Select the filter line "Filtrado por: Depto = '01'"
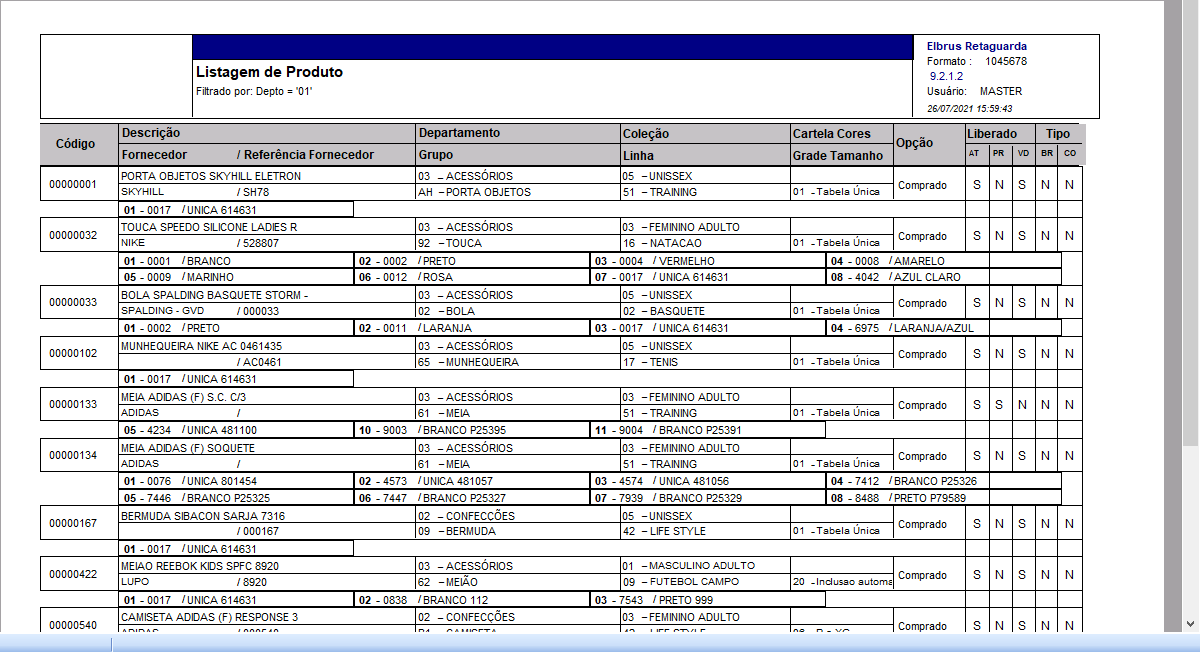1200x652 pixels. [x=255, y=91]
